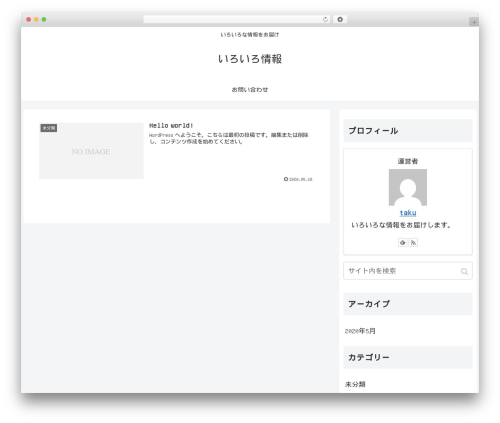Screen dimensions: 500x423
Task: Click the clock icon beside post date
Action: 286,179
